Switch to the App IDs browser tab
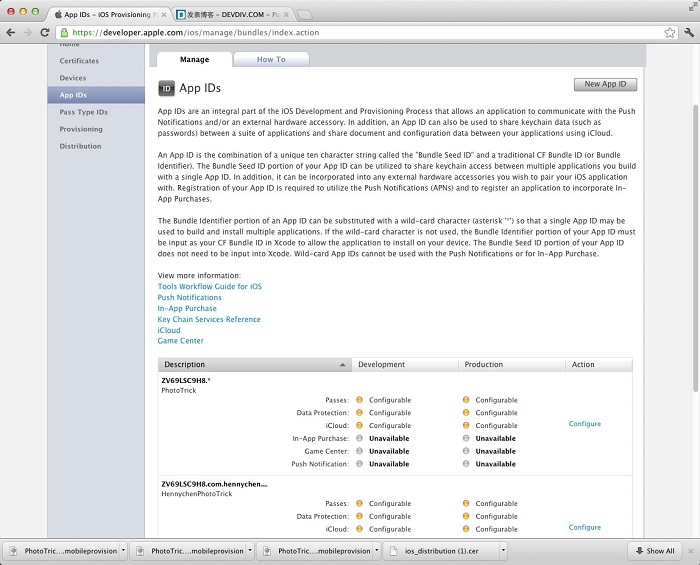 pyautogui.click(x=108, y=15)
